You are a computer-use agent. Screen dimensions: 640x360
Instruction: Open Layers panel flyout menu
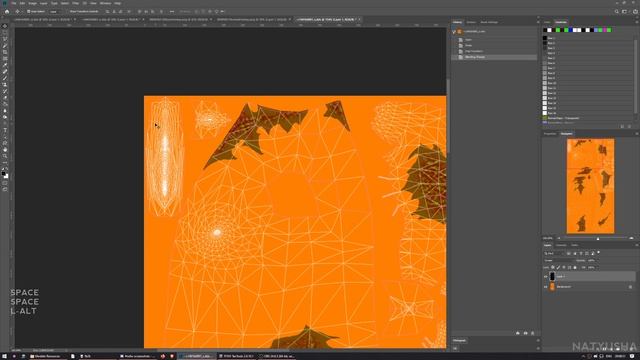(x=636, y=245)
